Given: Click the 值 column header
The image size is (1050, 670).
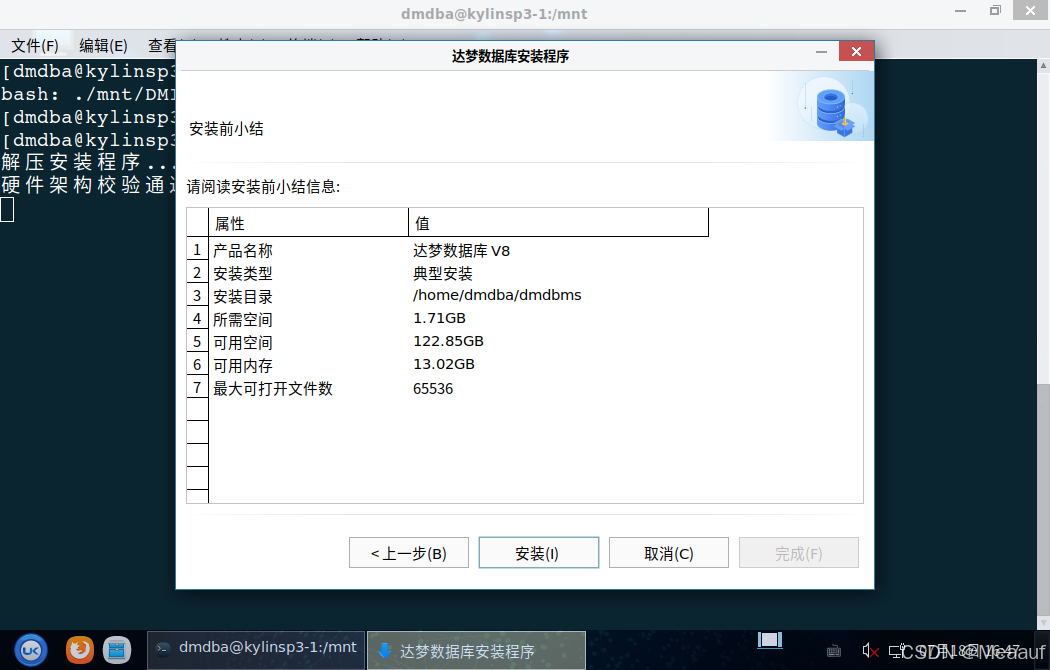Looking at the screenshot, I should [558, 223].
